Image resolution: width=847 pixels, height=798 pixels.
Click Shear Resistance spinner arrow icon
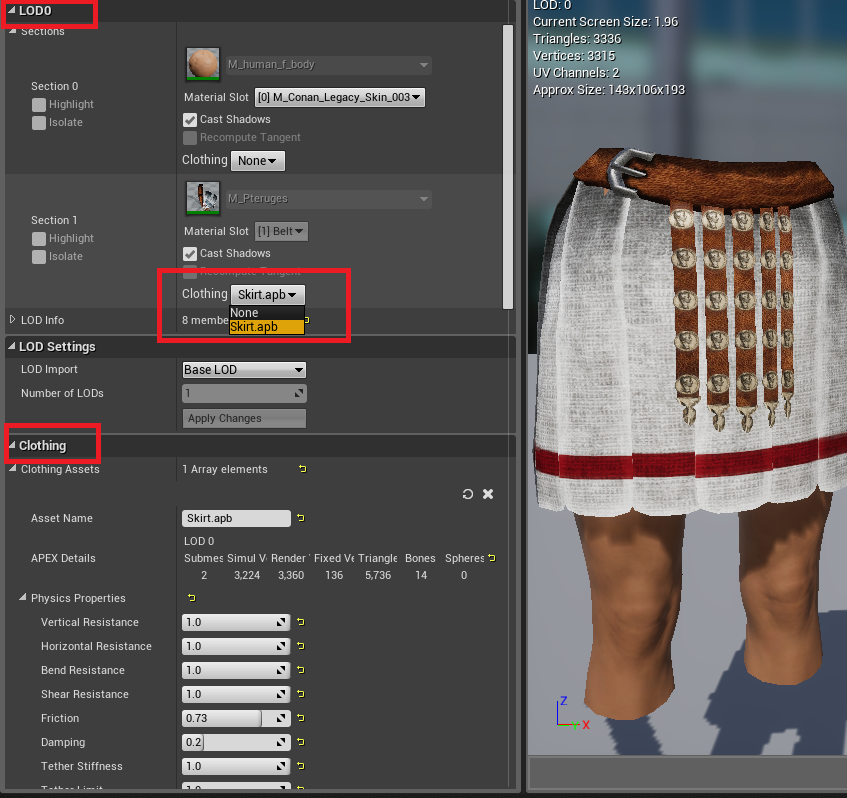281,694
